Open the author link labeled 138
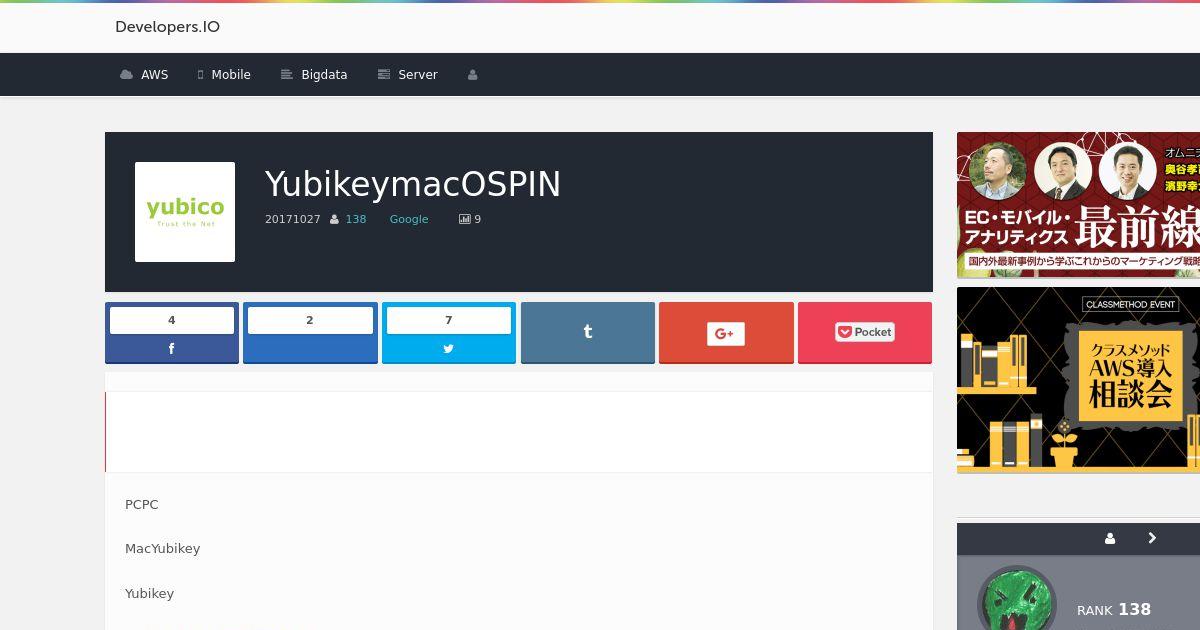 click(356, 219)
